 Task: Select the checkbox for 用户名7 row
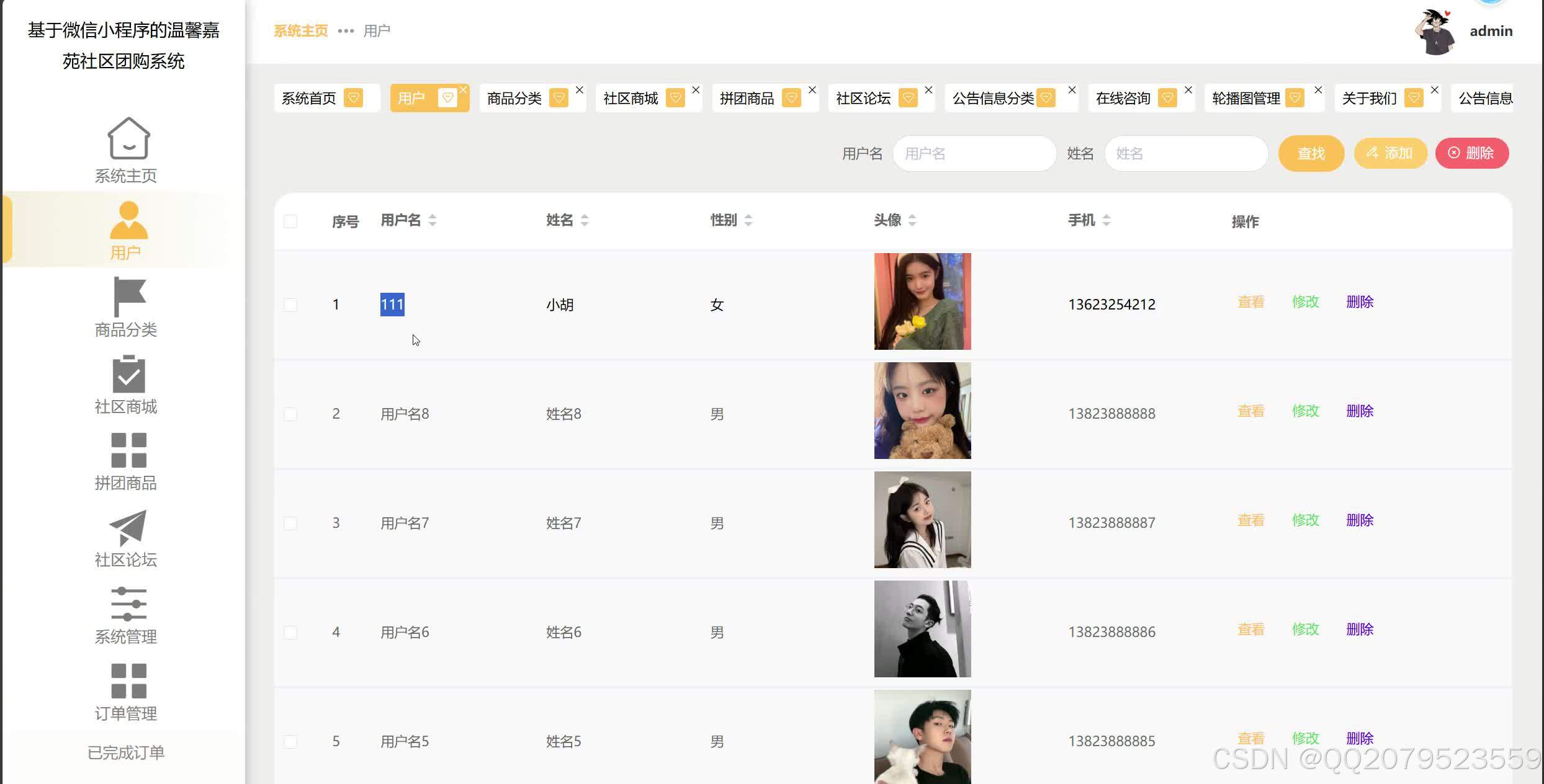pos(290,523)
